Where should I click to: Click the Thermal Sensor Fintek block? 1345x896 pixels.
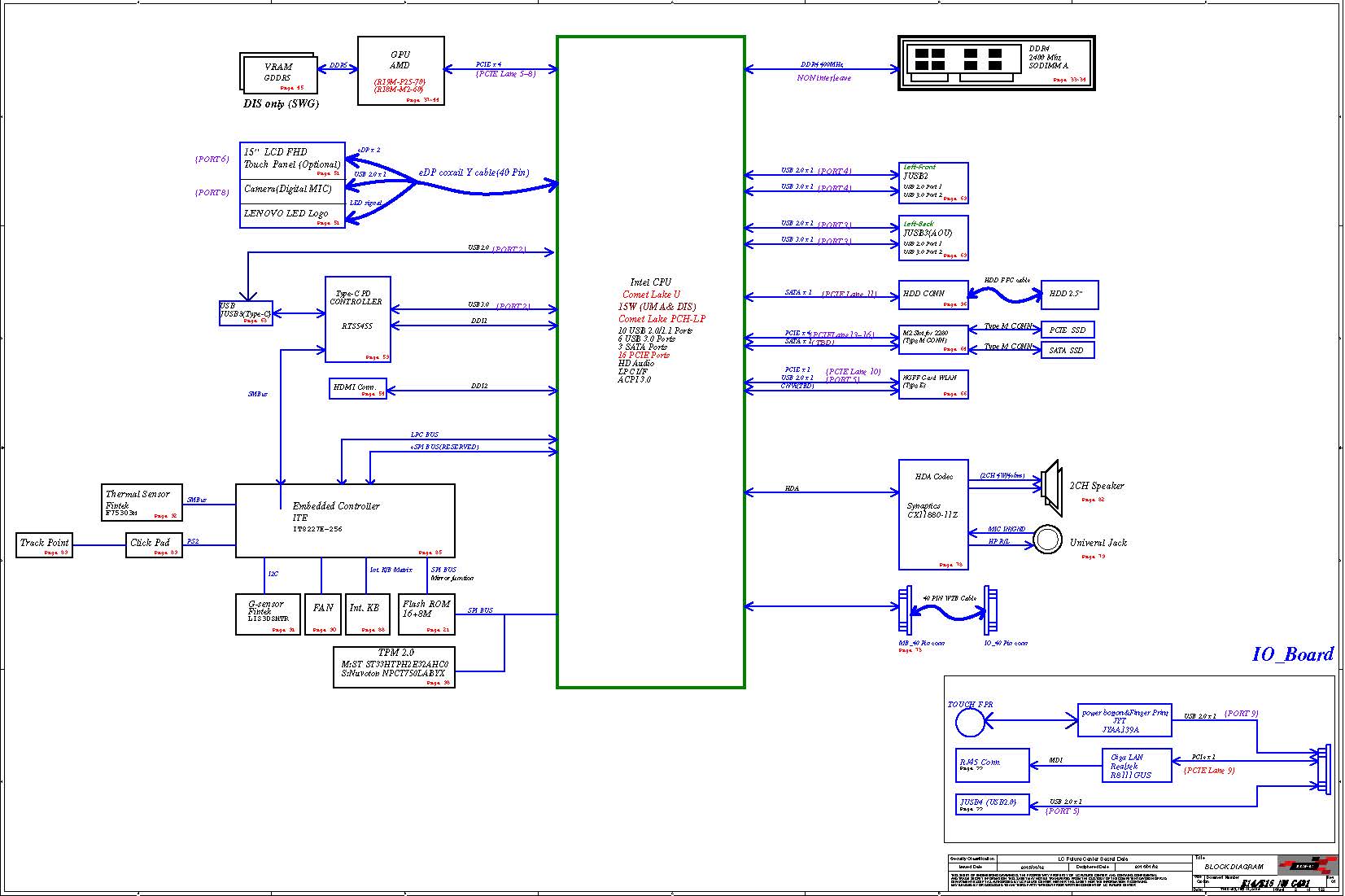coord(142,503)
